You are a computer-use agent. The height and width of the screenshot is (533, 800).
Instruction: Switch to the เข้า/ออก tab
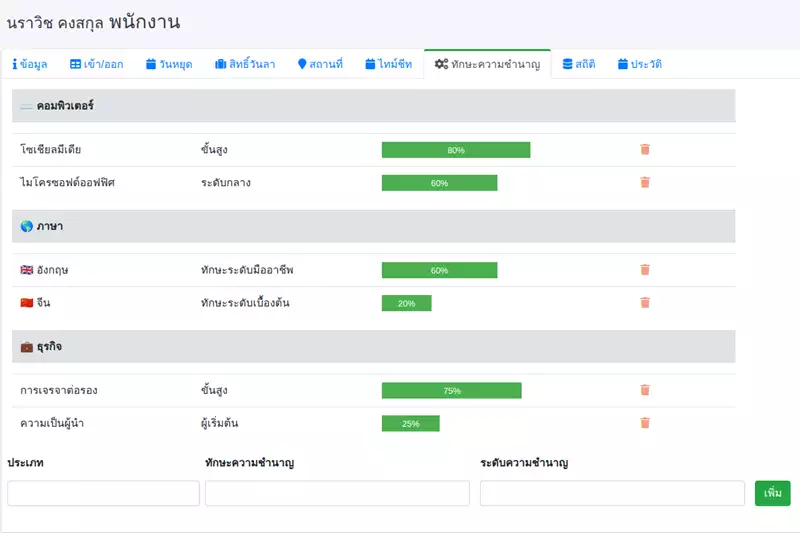pos(96,64)
